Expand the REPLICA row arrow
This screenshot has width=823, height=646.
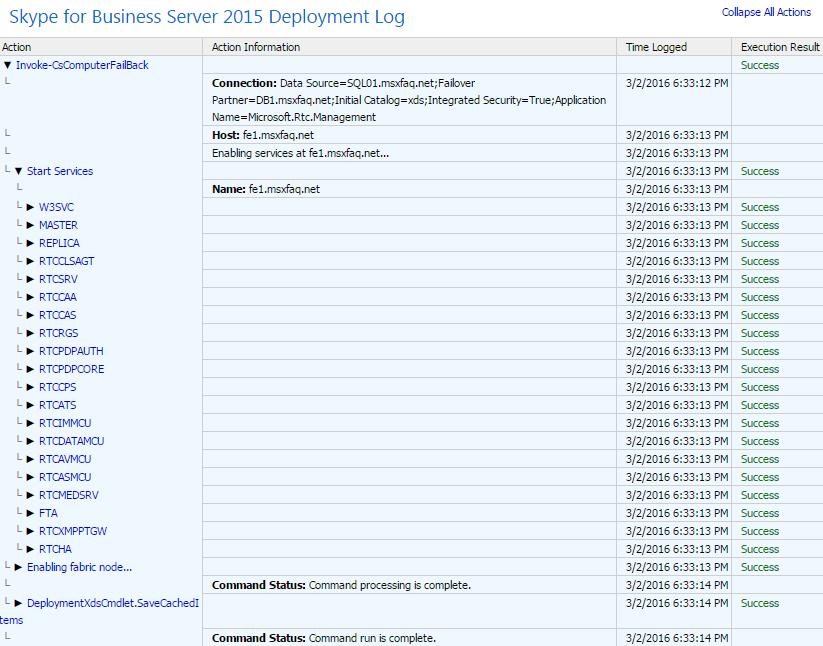(x=30, y=243)
